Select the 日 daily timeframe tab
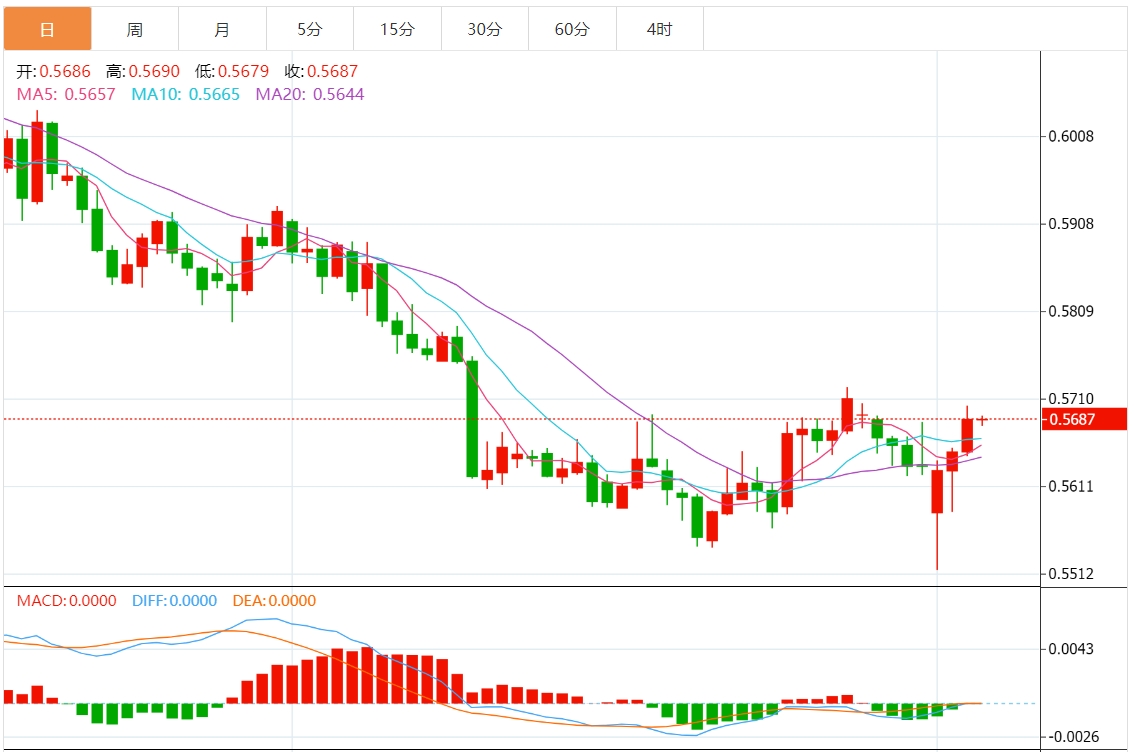This screenshot has height=752, width=1137. point(48,29)
